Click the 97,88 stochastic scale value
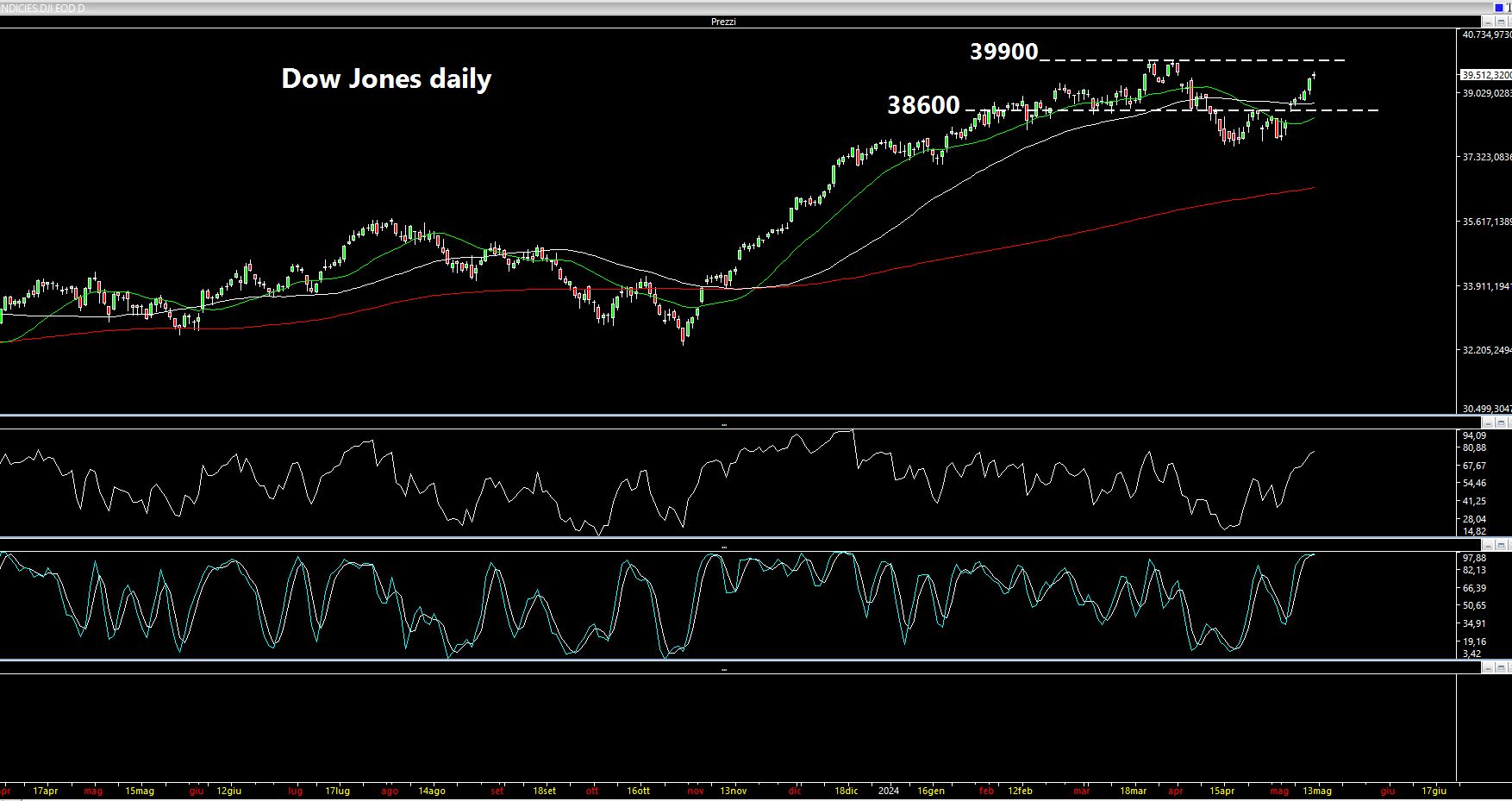The height and width of the screenshot is (801, 1512). coord(1474,558)
